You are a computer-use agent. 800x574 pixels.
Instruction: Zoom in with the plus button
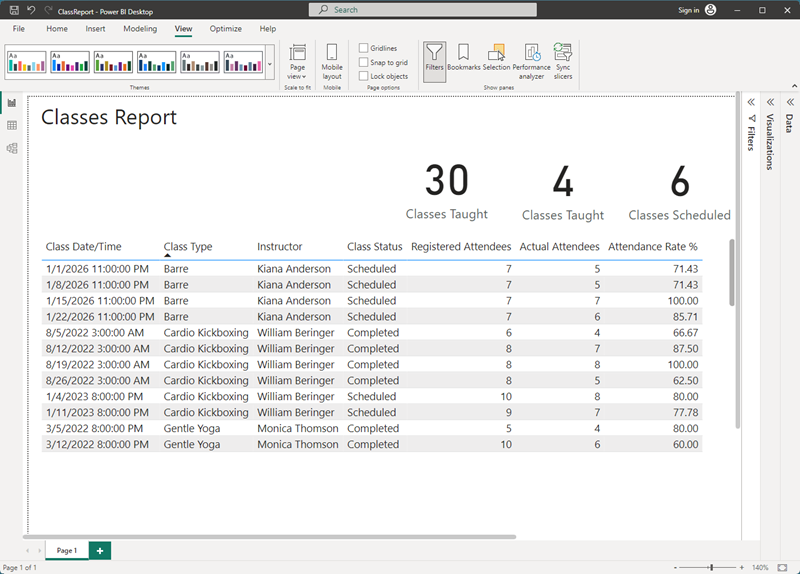tap(741, 567)
